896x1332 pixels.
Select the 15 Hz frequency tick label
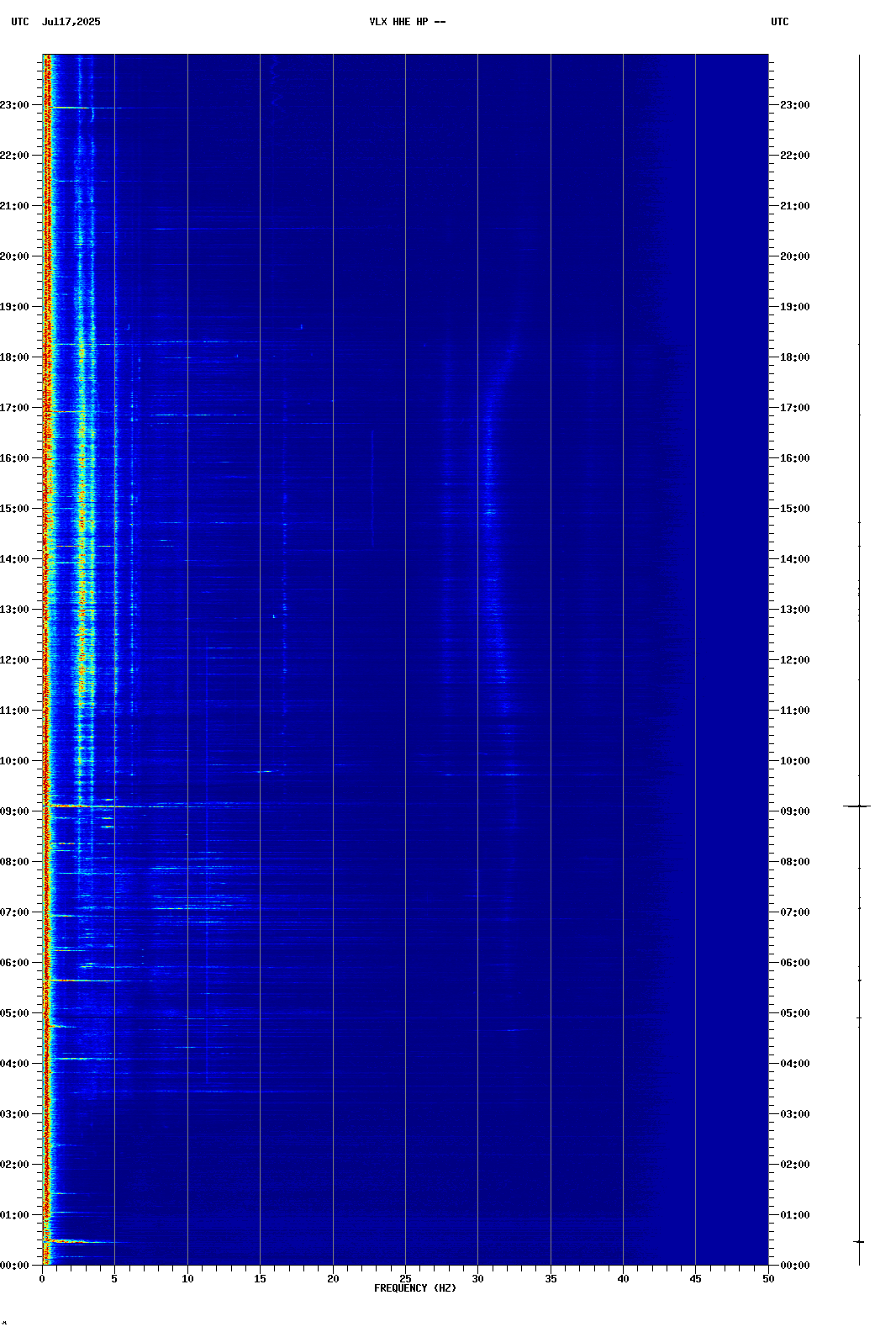[x=260, y=1279]
